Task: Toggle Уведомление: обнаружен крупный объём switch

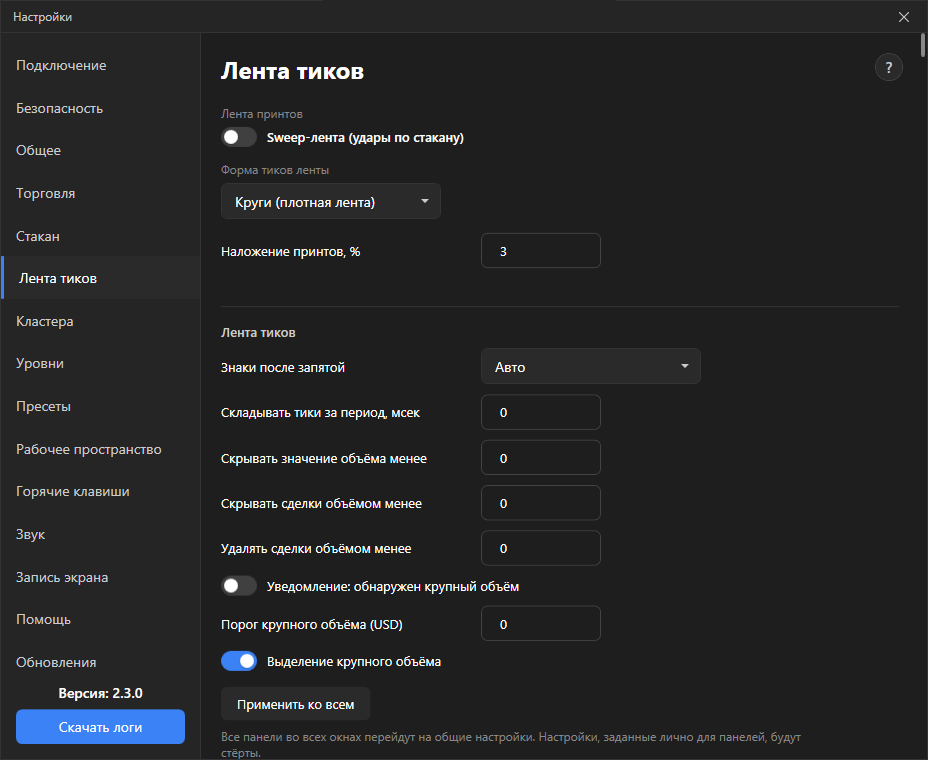Action: pyautogui.click(x=239, y=586)
